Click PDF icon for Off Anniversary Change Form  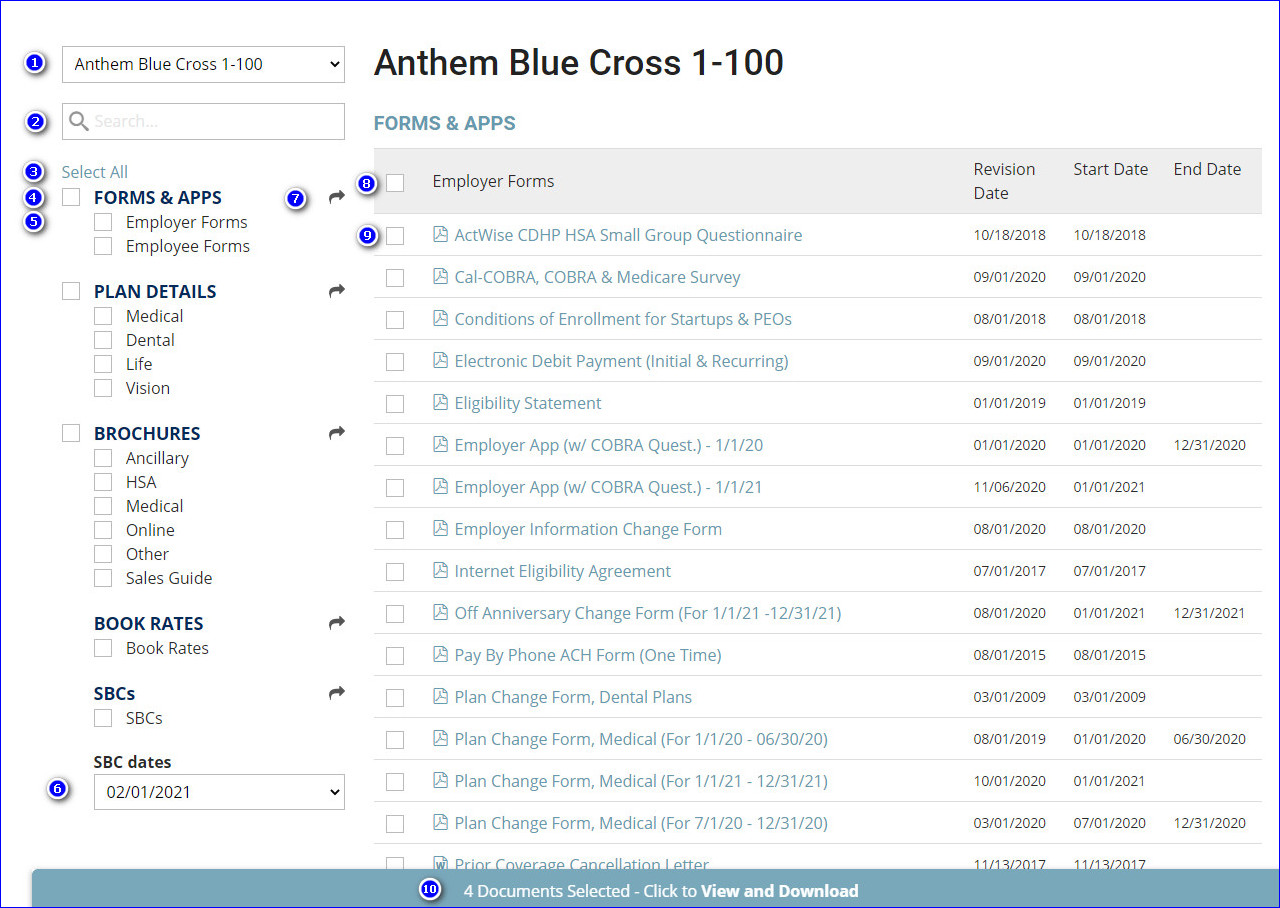click(440, 612)
